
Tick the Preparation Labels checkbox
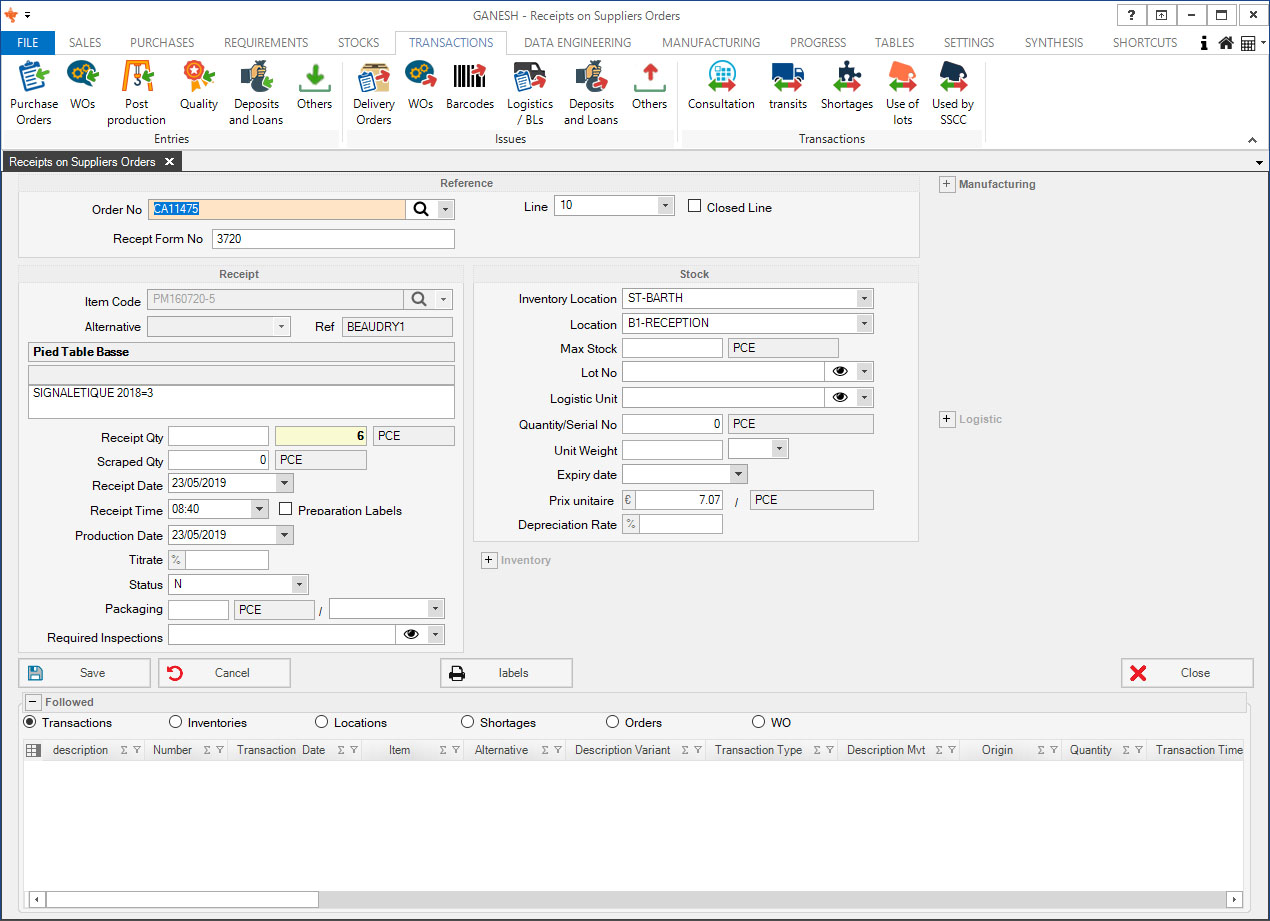(286, 509)
